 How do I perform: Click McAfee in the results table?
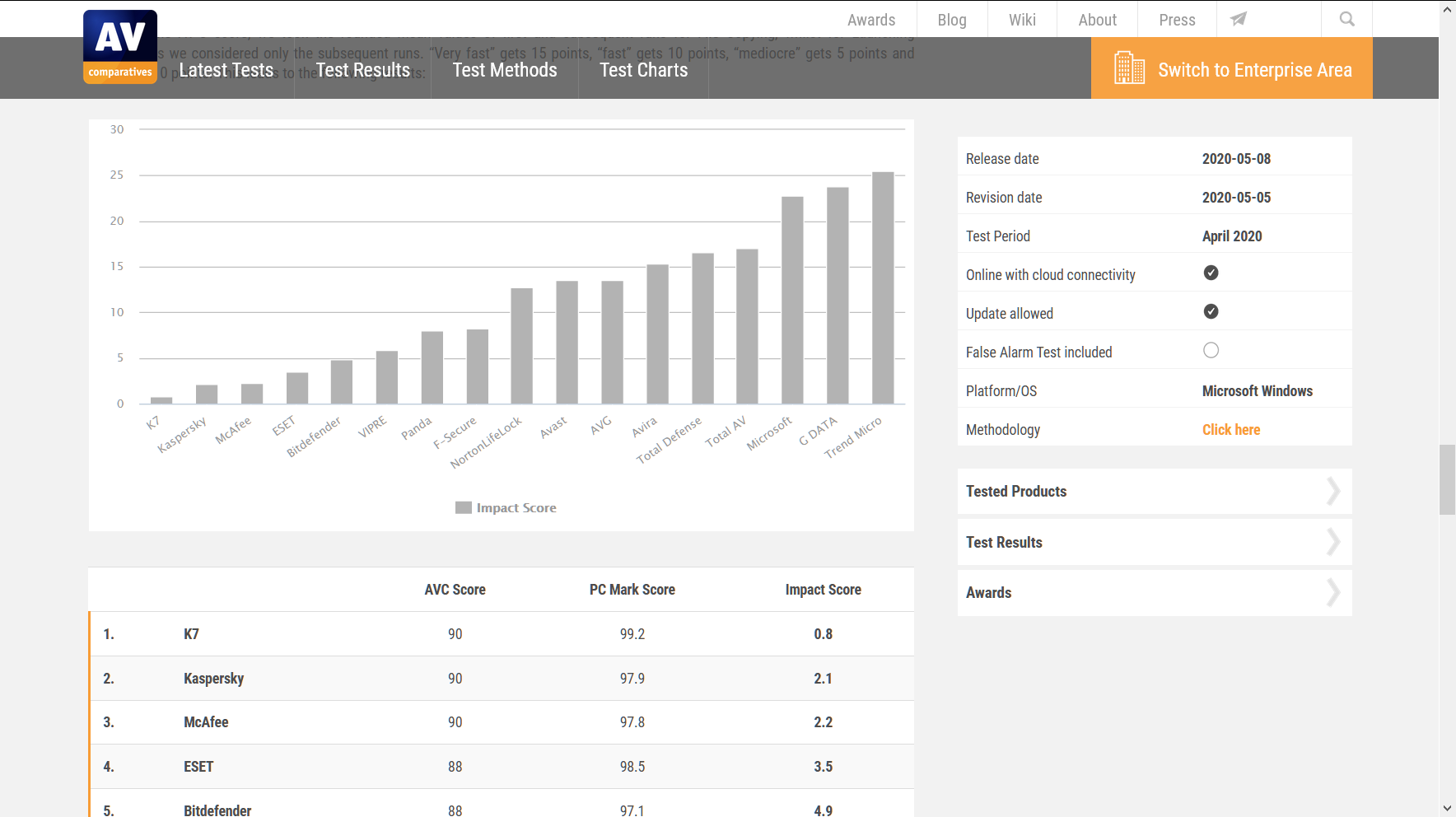206,722
